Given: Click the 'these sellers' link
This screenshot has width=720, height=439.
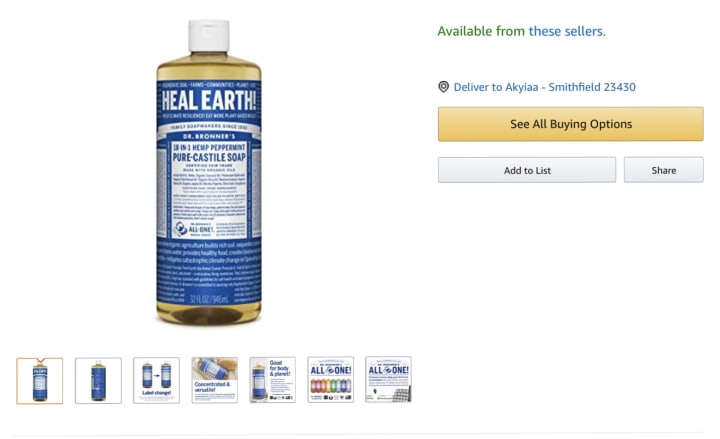Looking at the screenshot, I should point(567,31).
